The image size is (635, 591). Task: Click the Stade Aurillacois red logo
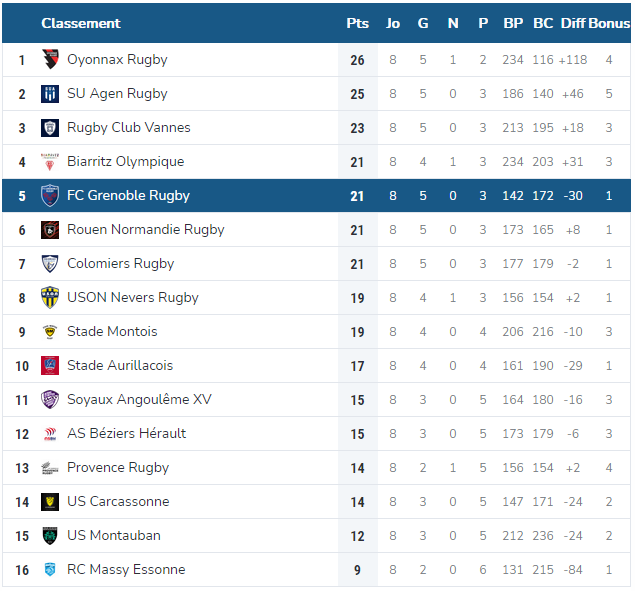coord(50,366)
